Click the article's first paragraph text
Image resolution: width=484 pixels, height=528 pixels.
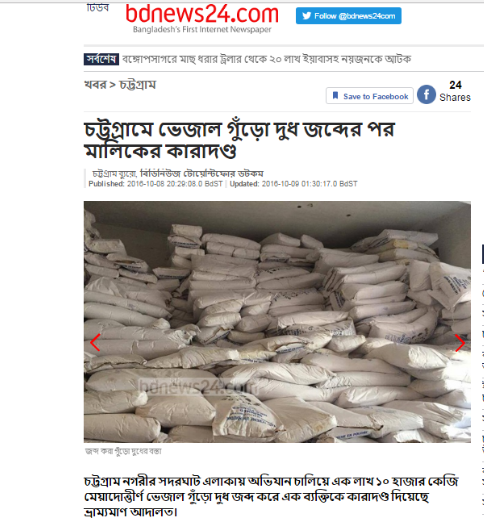[x=271, y=497]
